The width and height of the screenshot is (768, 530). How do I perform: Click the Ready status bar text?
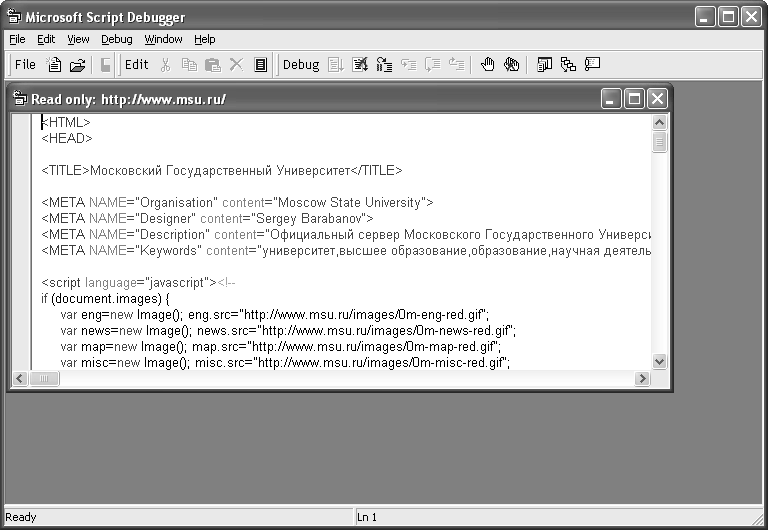click(21, 517)
